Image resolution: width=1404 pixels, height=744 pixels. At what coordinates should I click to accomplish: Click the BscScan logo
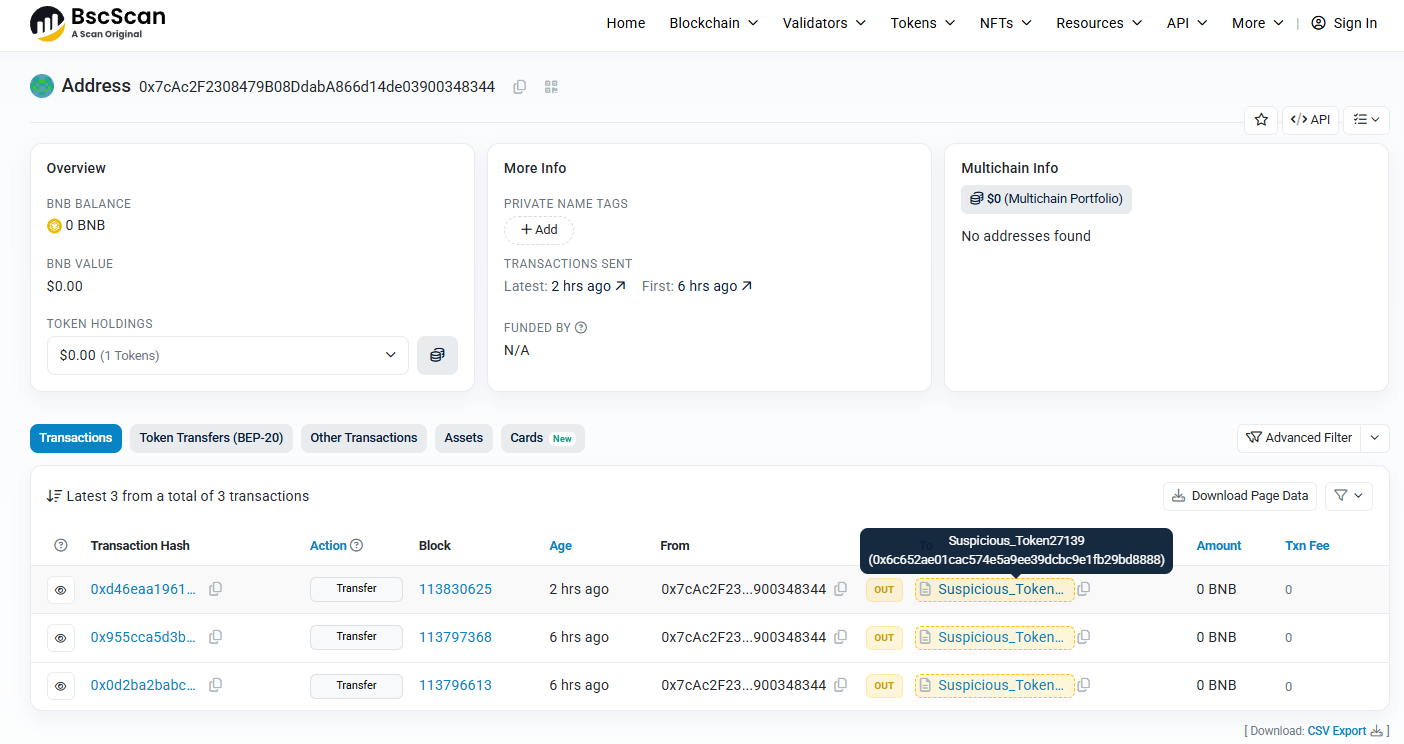[x=97, y=23]
